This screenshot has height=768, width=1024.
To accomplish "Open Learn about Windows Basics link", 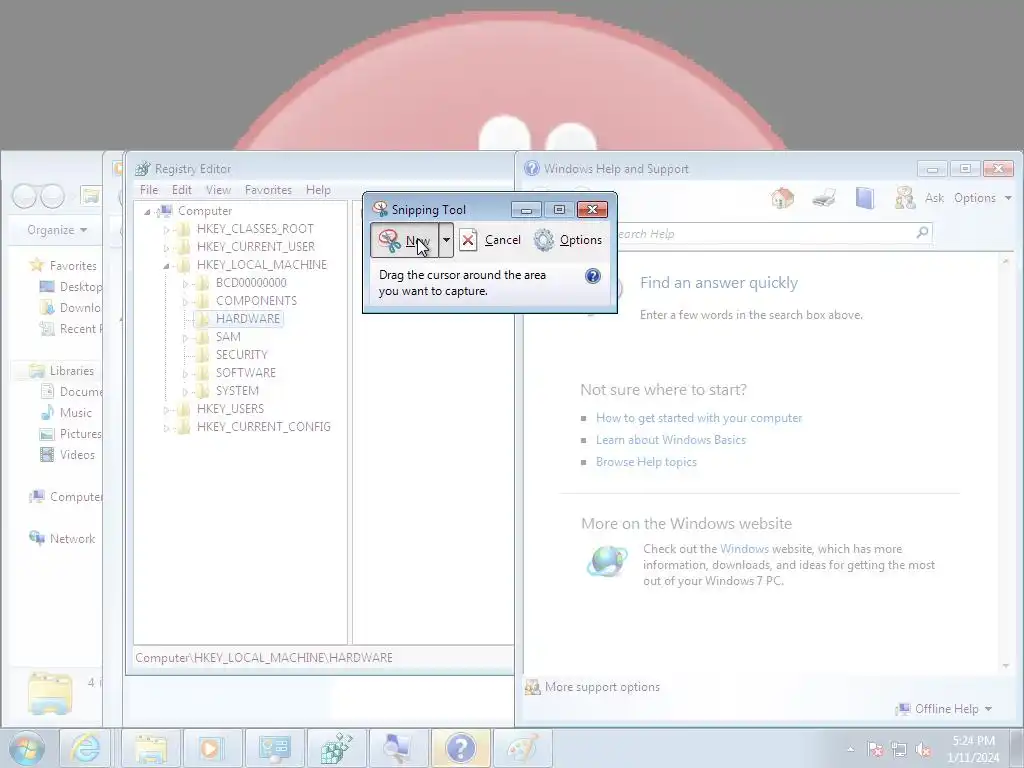I will (671, 440).
